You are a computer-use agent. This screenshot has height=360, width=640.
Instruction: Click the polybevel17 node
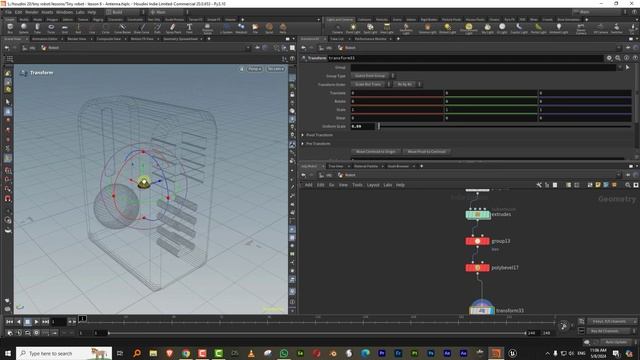pos(478,268)
